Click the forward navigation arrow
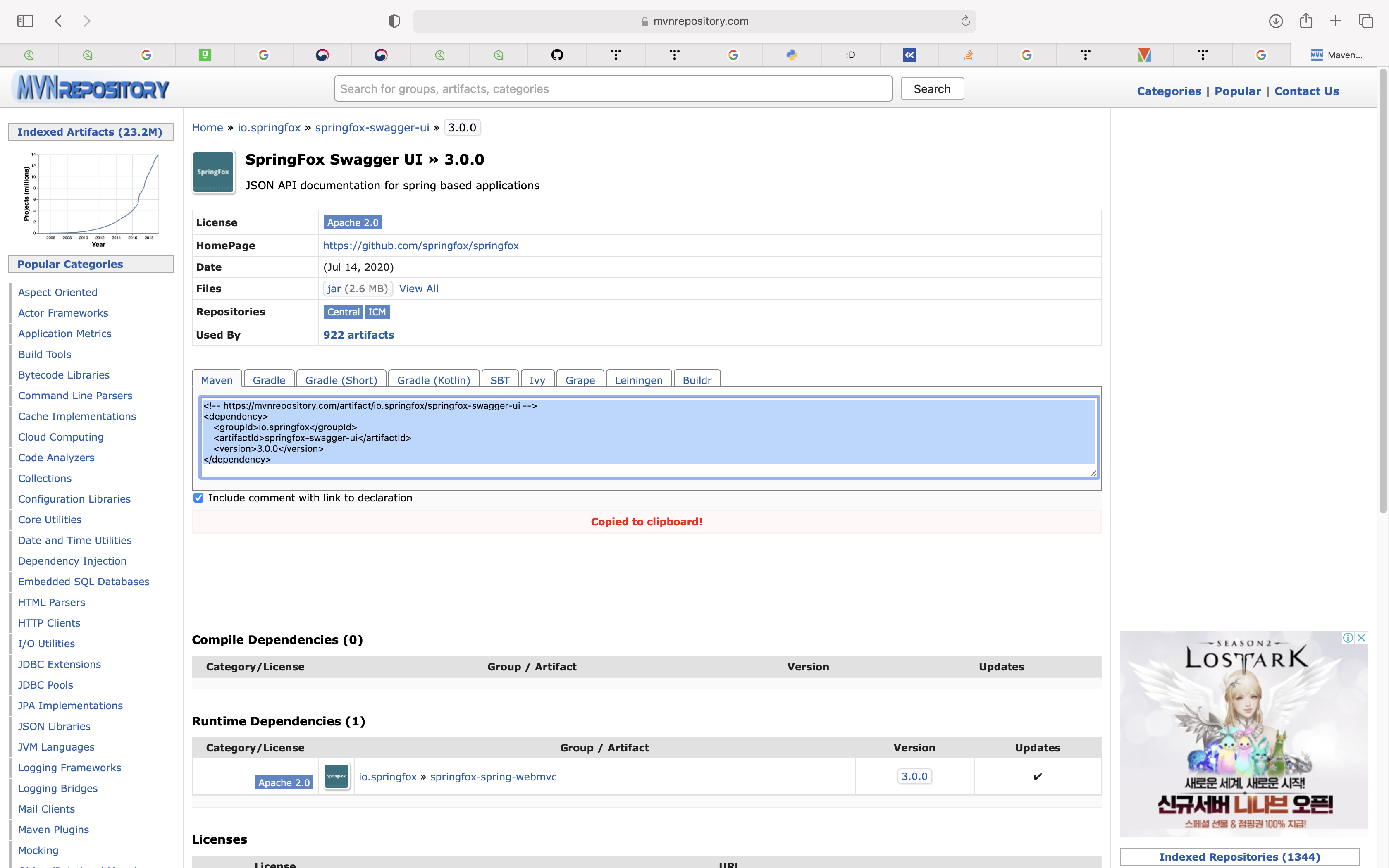1389x868 pixels. 87,21
